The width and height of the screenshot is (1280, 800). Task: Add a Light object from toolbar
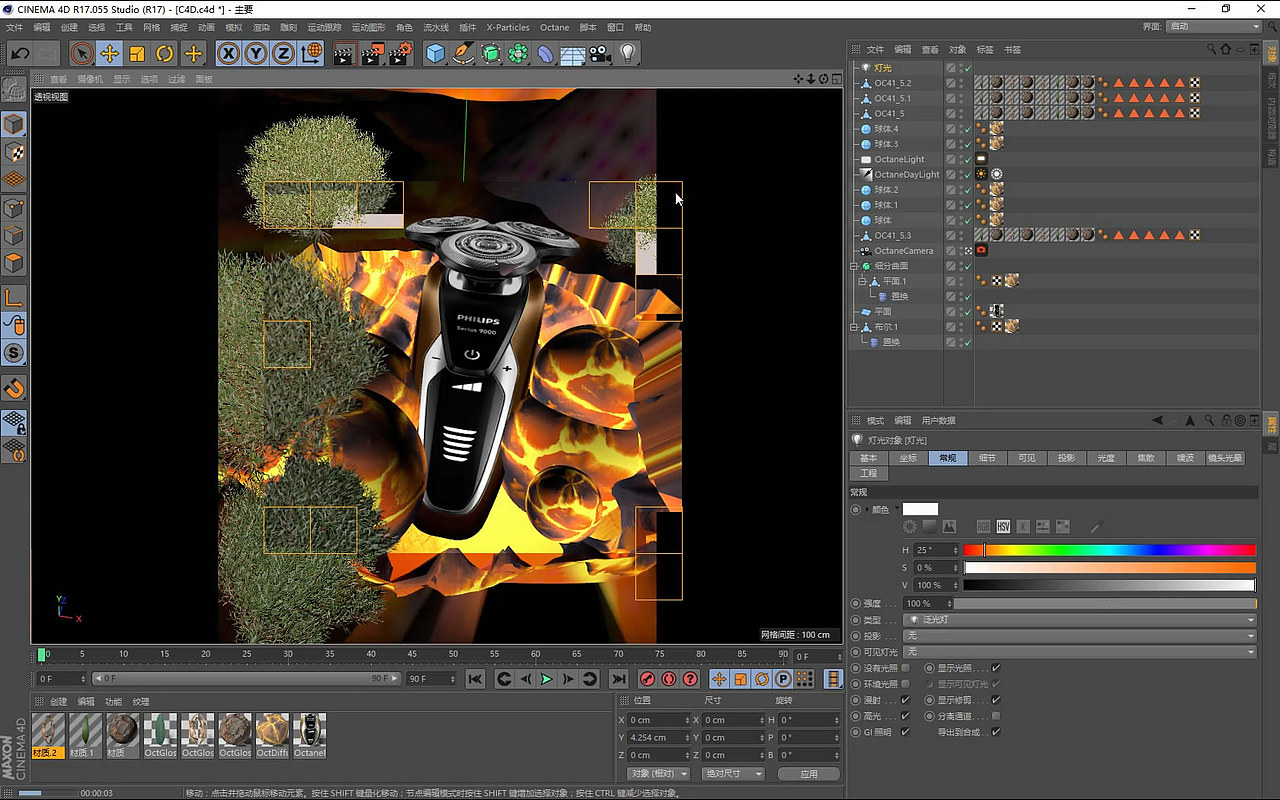coord(628,53)
